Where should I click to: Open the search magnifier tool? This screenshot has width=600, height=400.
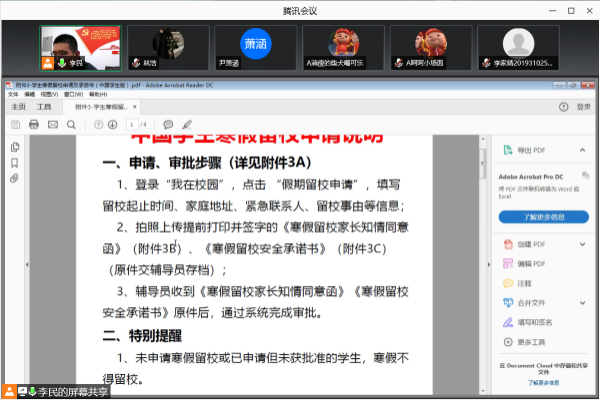coord(73,124)
